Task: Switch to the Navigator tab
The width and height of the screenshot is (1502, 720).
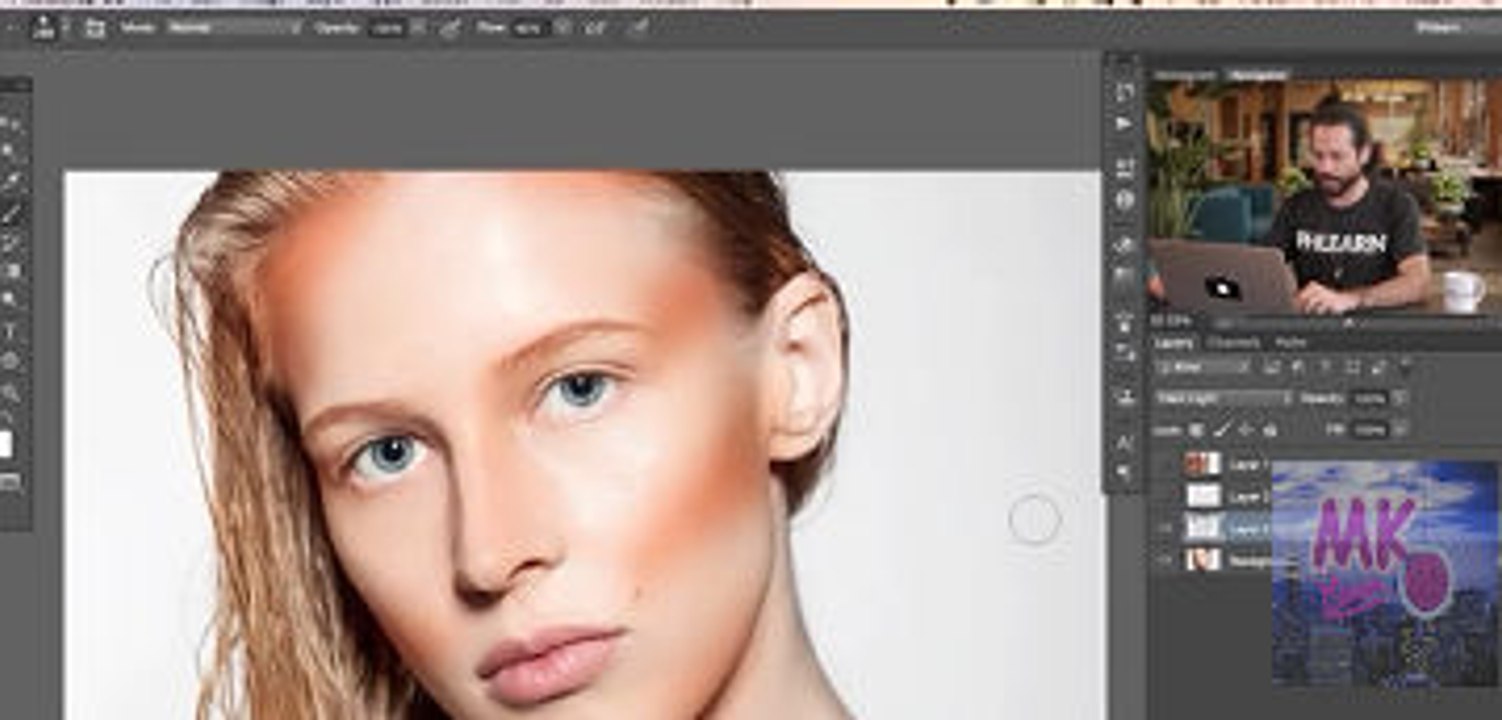Action: click(1257, 75)
